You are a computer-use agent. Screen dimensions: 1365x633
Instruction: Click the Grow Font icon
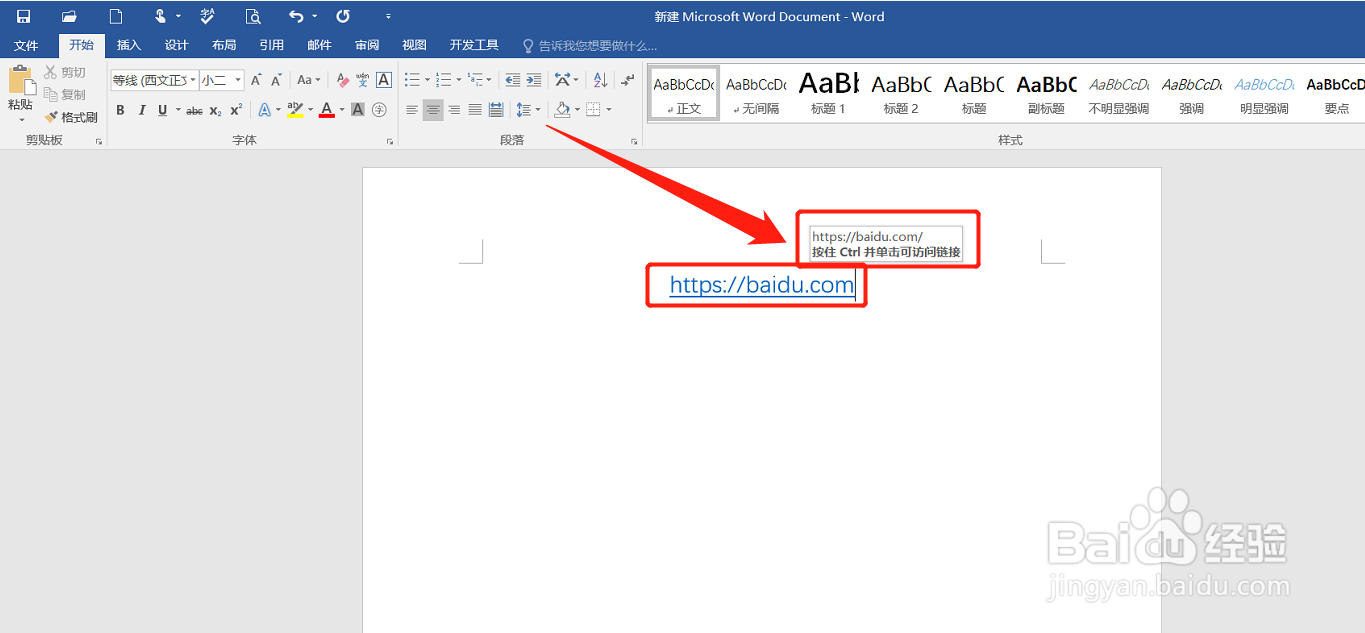pyautogui.click(x=256, y=80)
